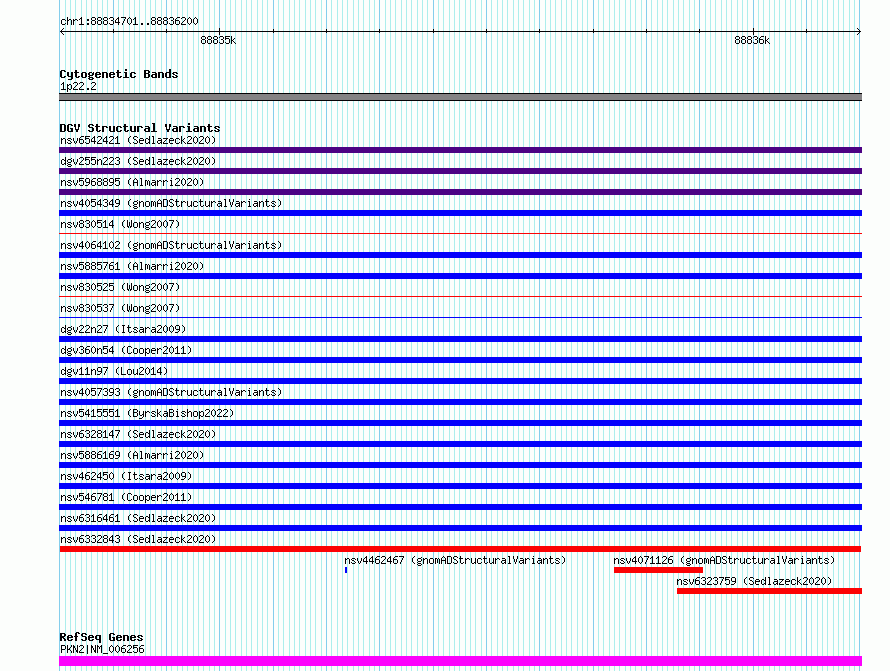Click the nsv830514 (Wong2007) variant label

[x=120, y=224]
